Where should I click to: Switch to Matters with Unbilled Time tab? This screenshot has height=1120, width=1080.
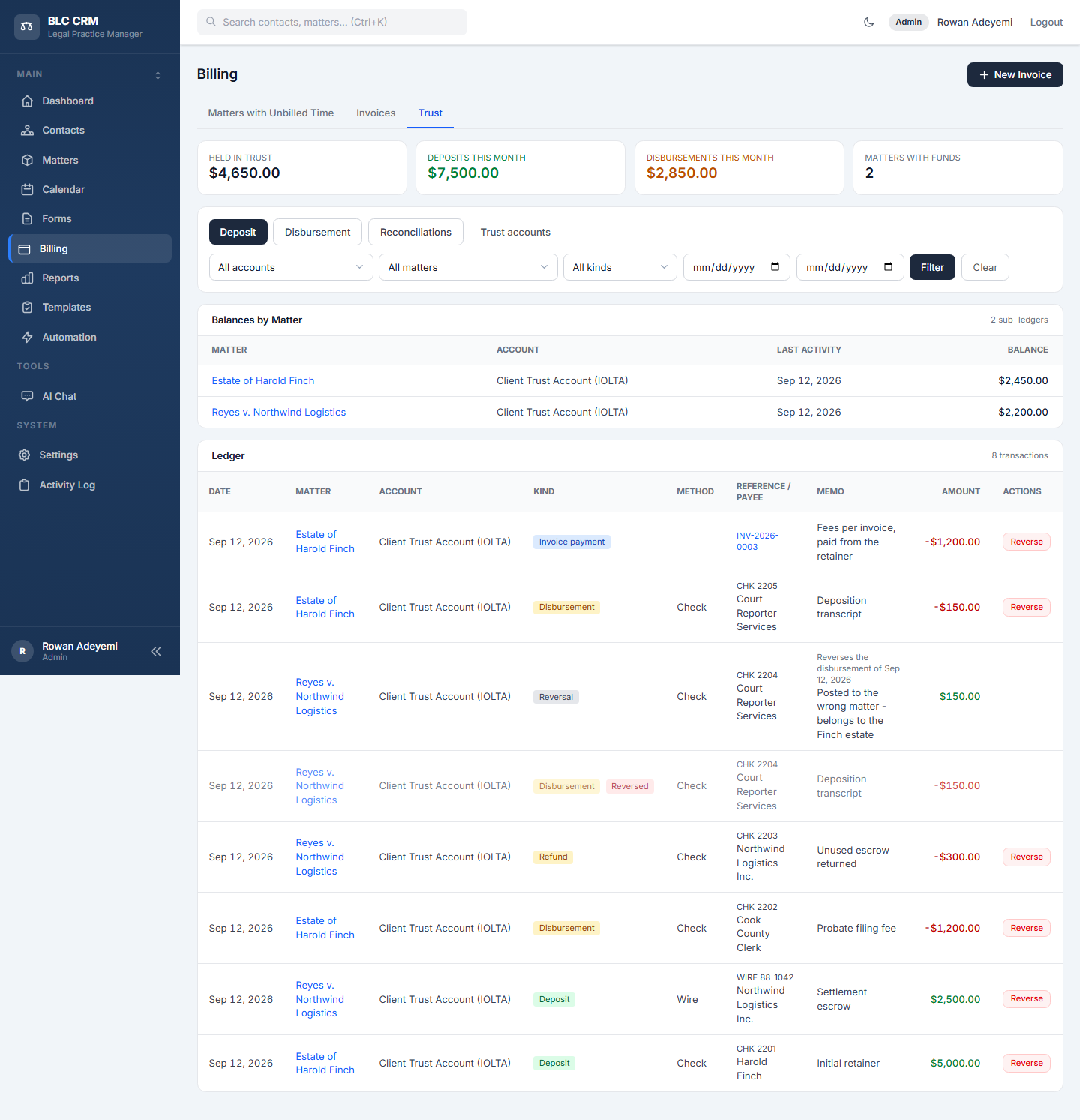pos(271,113)
